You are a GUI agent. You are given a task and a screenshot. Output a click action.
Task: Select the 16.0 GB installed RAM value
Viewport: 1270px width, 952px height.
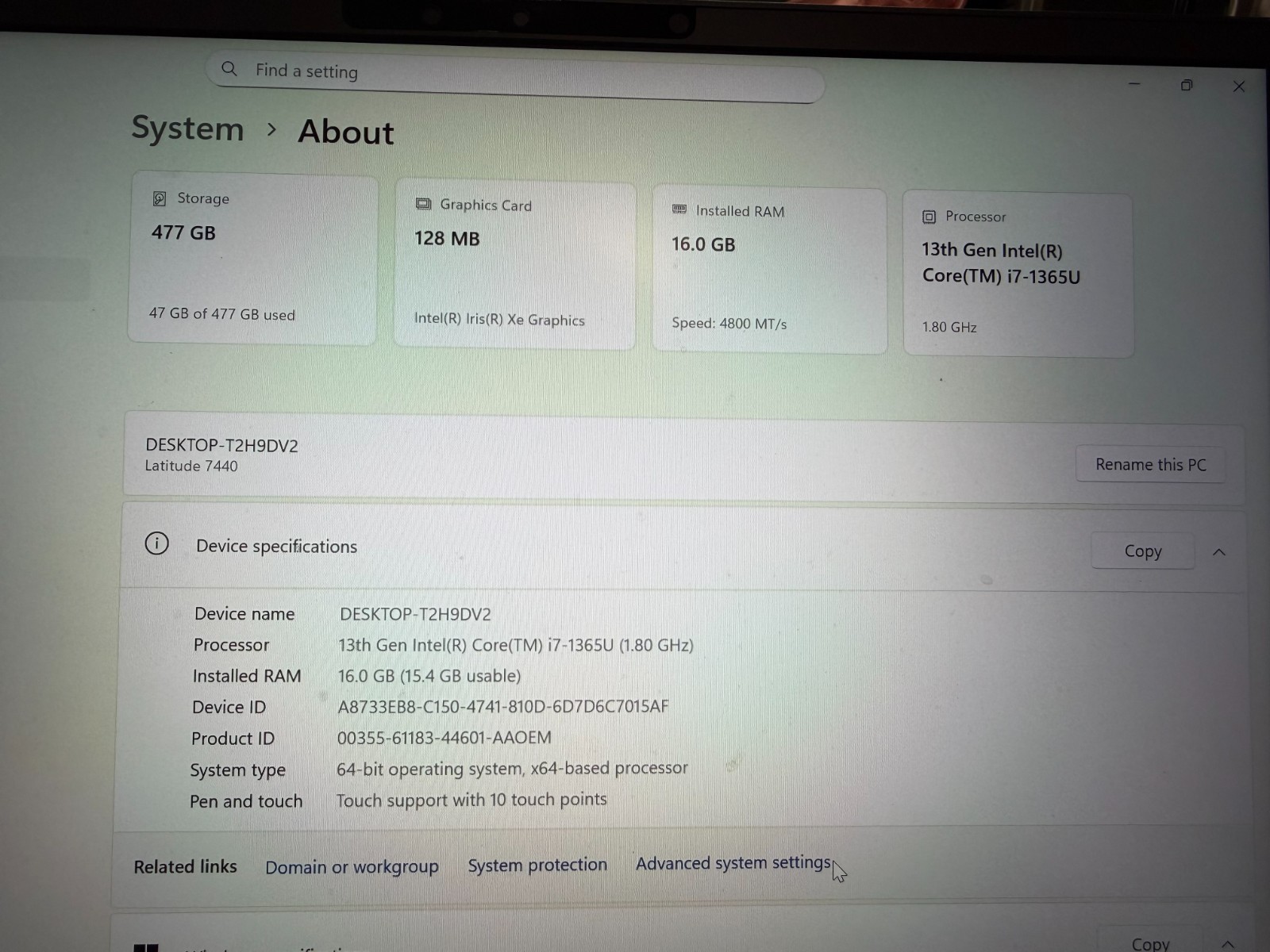point(703,244)
